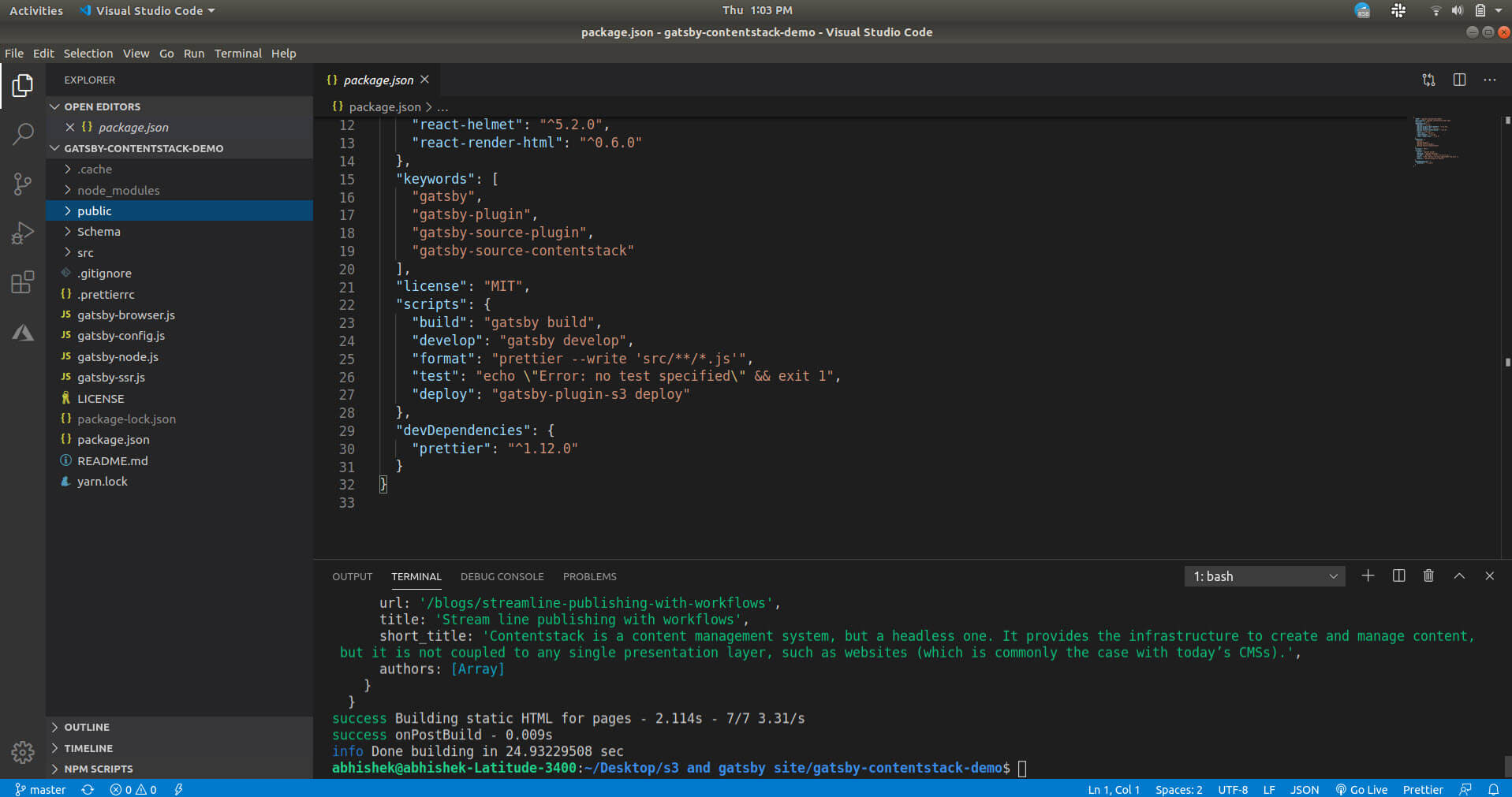Expand the public folder
Image resolution: width=1512 pixels, height=797 pixels.
pyautogui.click(x=179, y=210)
